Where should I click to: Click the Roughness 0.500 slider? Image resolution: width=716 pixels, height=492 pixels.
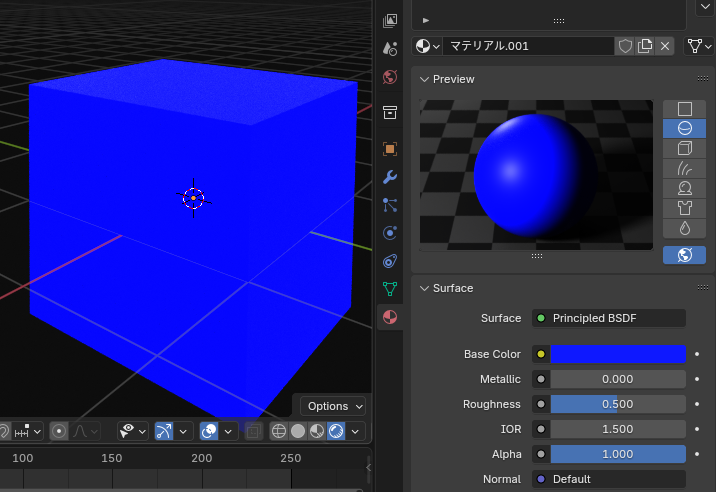(618, 404)
